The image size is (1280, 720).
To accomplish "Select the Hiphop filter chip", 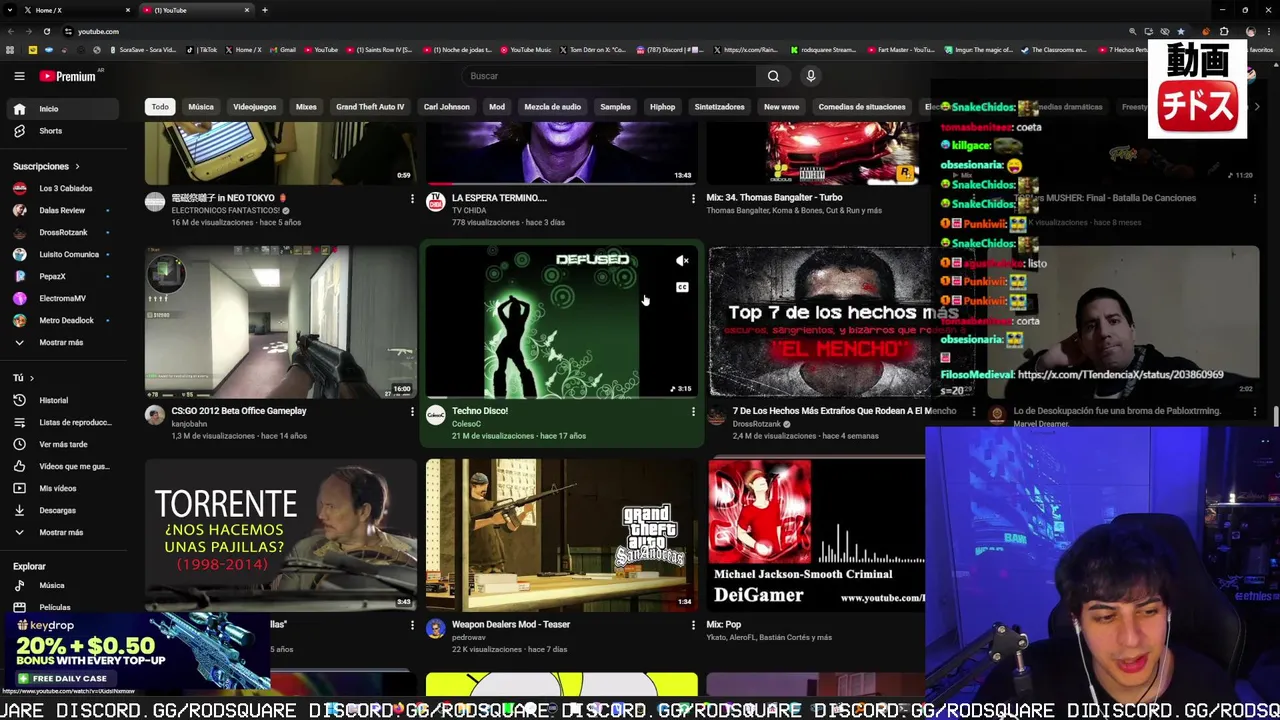I will pos(662,107).
